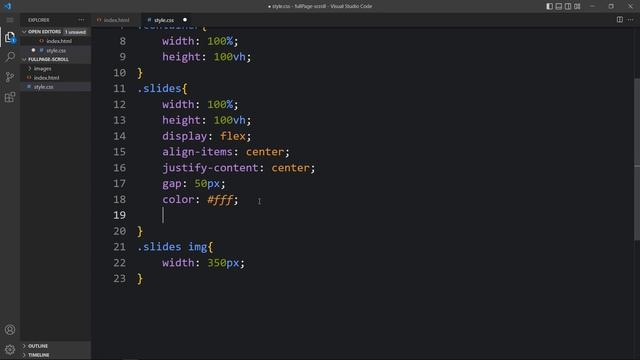Click the EXPLORER panel title
Image resolution: width=640 pixels, height=360 pixels.
(x=39, y=20)
